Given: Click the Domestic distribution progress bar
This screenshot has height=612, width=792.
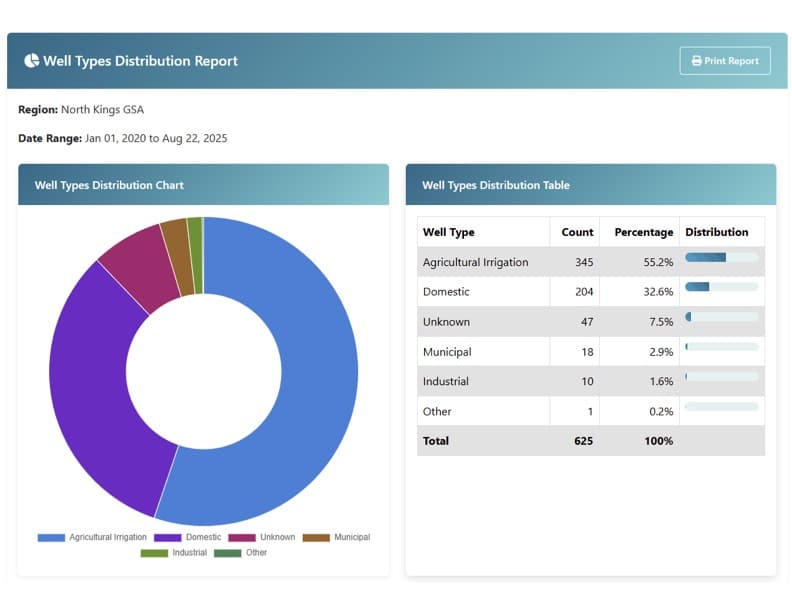Looking at the screenshot, I should pyautogui.click(x=721, y=287).
